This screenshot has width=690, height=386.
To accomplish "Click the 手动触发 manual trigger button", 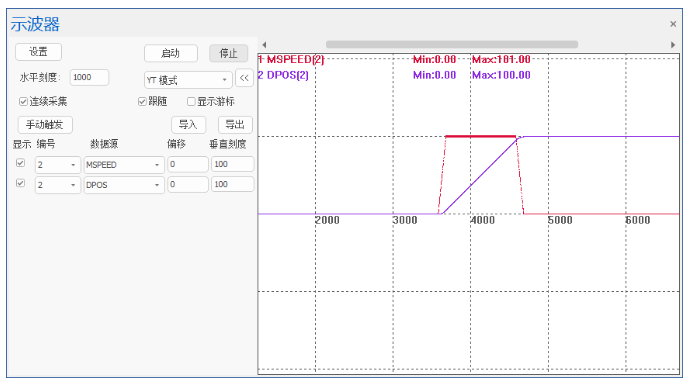I will click(x=45, y=125).
